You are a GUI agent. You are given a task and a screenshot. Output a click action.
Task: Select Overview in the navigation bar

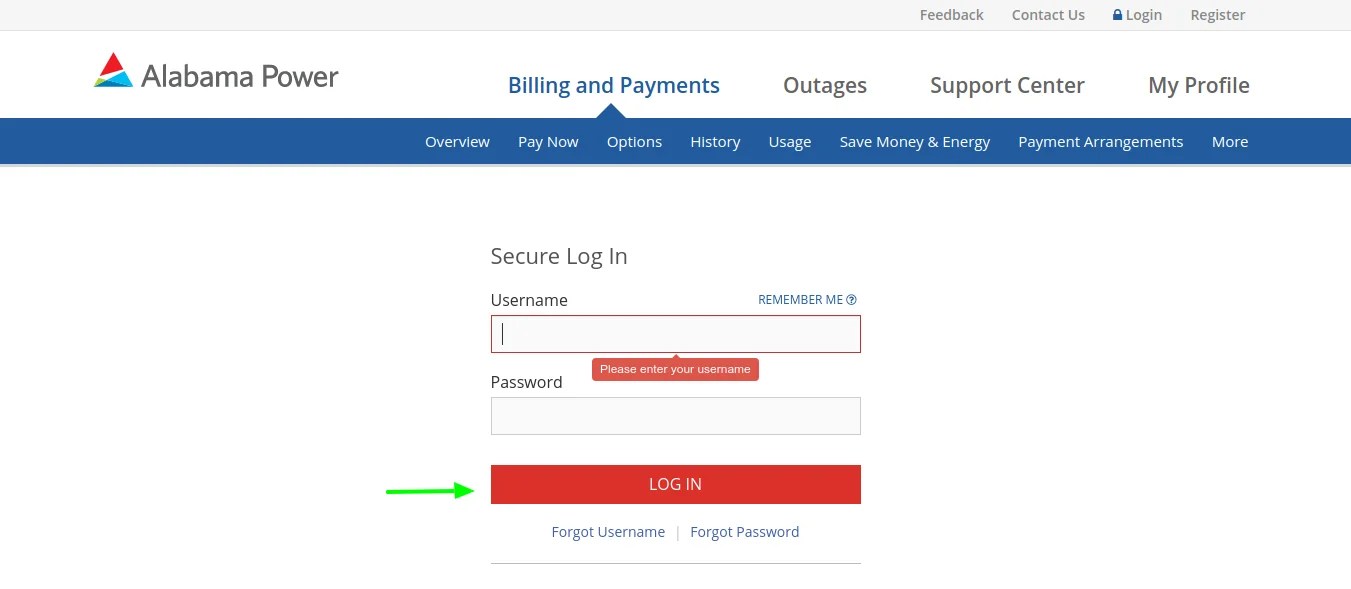click(x=457, y=141)
